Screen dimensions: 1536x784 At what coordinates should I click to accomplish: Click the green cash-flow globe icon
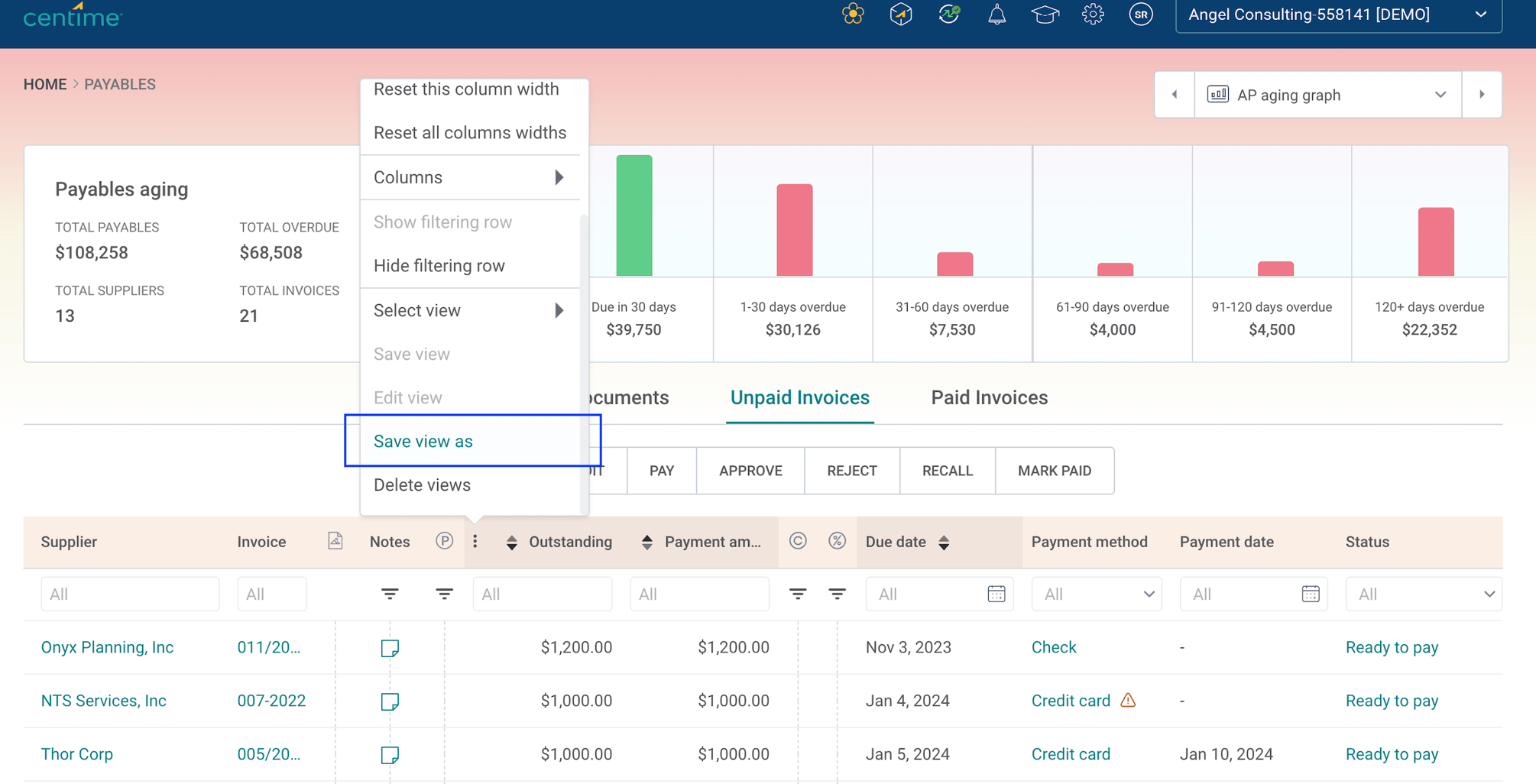[x=949, y=14]
